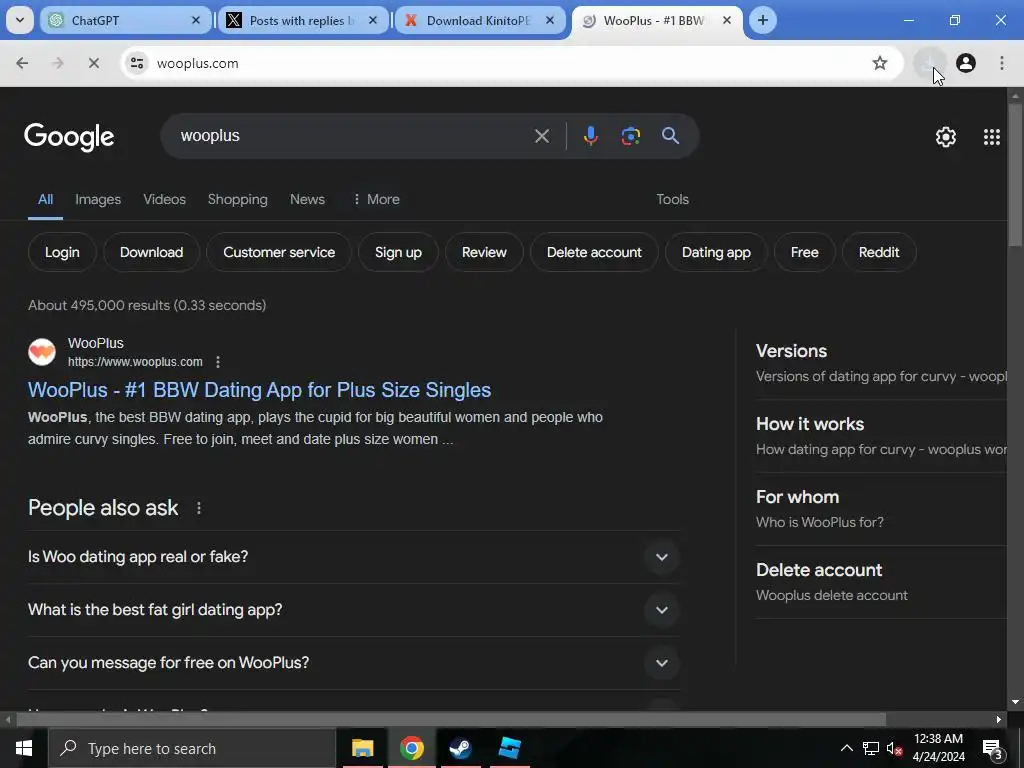The height and width of the screenshot is (768, 1024).
Task: Click the WooPlus heart favicon in result
Action: click(x=42, y=352)
